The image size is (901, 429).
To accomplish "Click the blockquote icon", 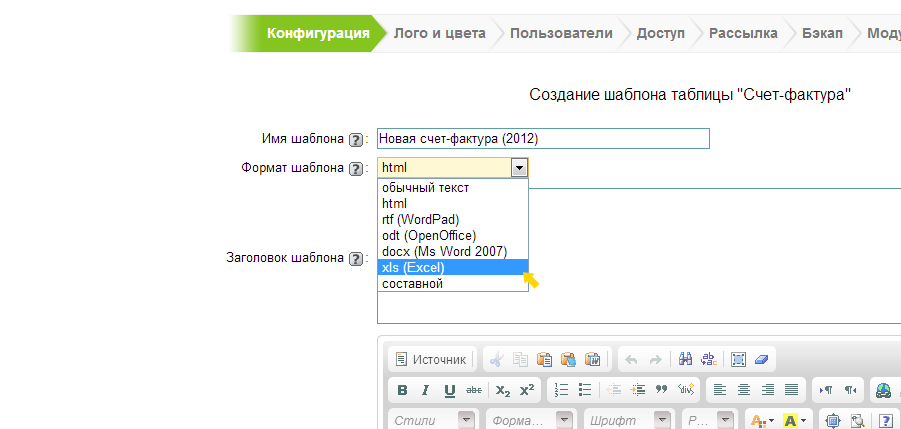I will click(661, 390).
